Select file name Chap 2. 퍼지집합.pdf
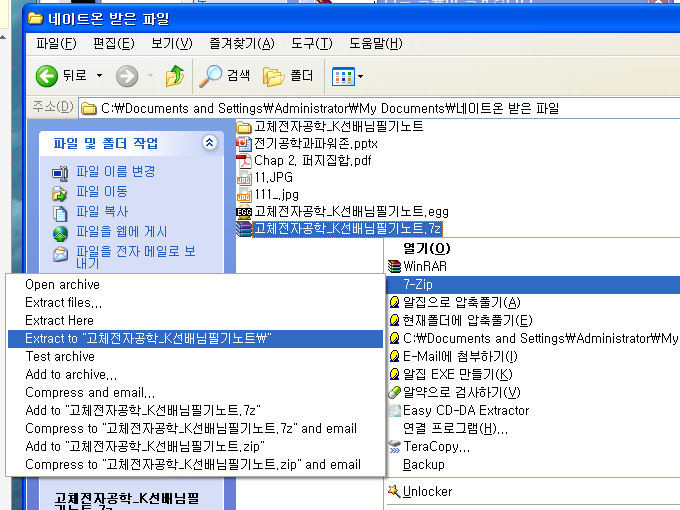 click(x=313, y=160)
